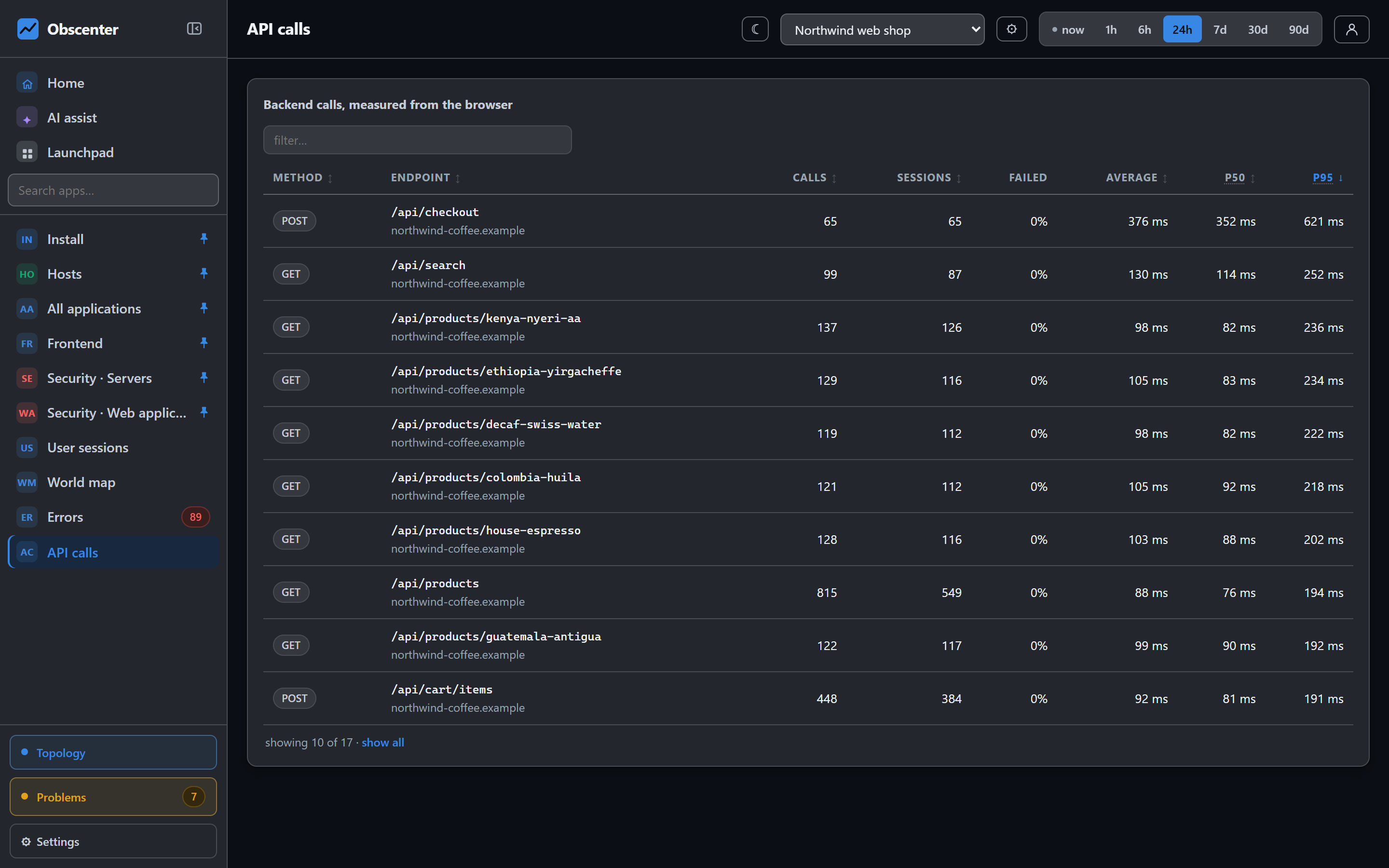Open the Northwind web shop dropdown

[x=882, y=30]
